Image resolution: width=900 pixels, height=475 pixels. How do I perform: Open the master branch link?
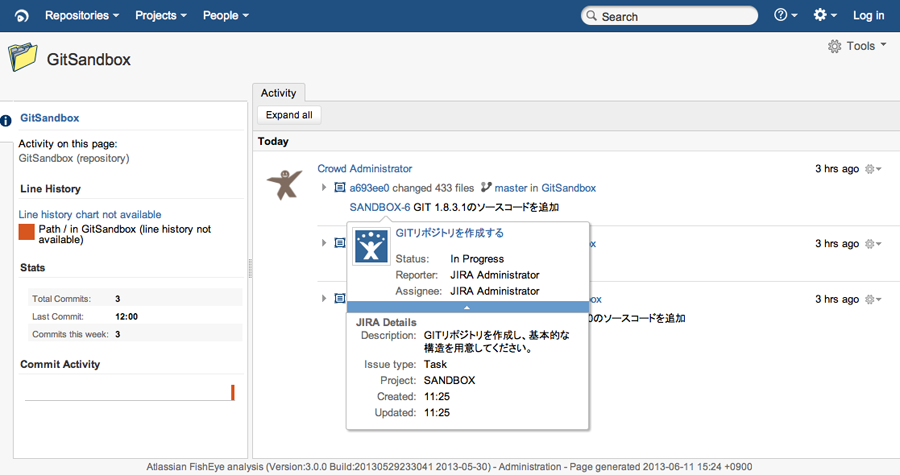[511, 188]
